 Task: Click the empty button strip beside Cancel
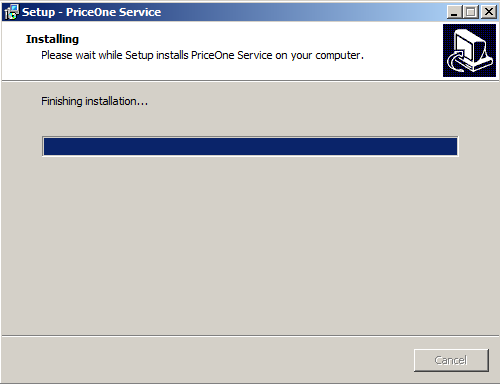pos(207,360)
